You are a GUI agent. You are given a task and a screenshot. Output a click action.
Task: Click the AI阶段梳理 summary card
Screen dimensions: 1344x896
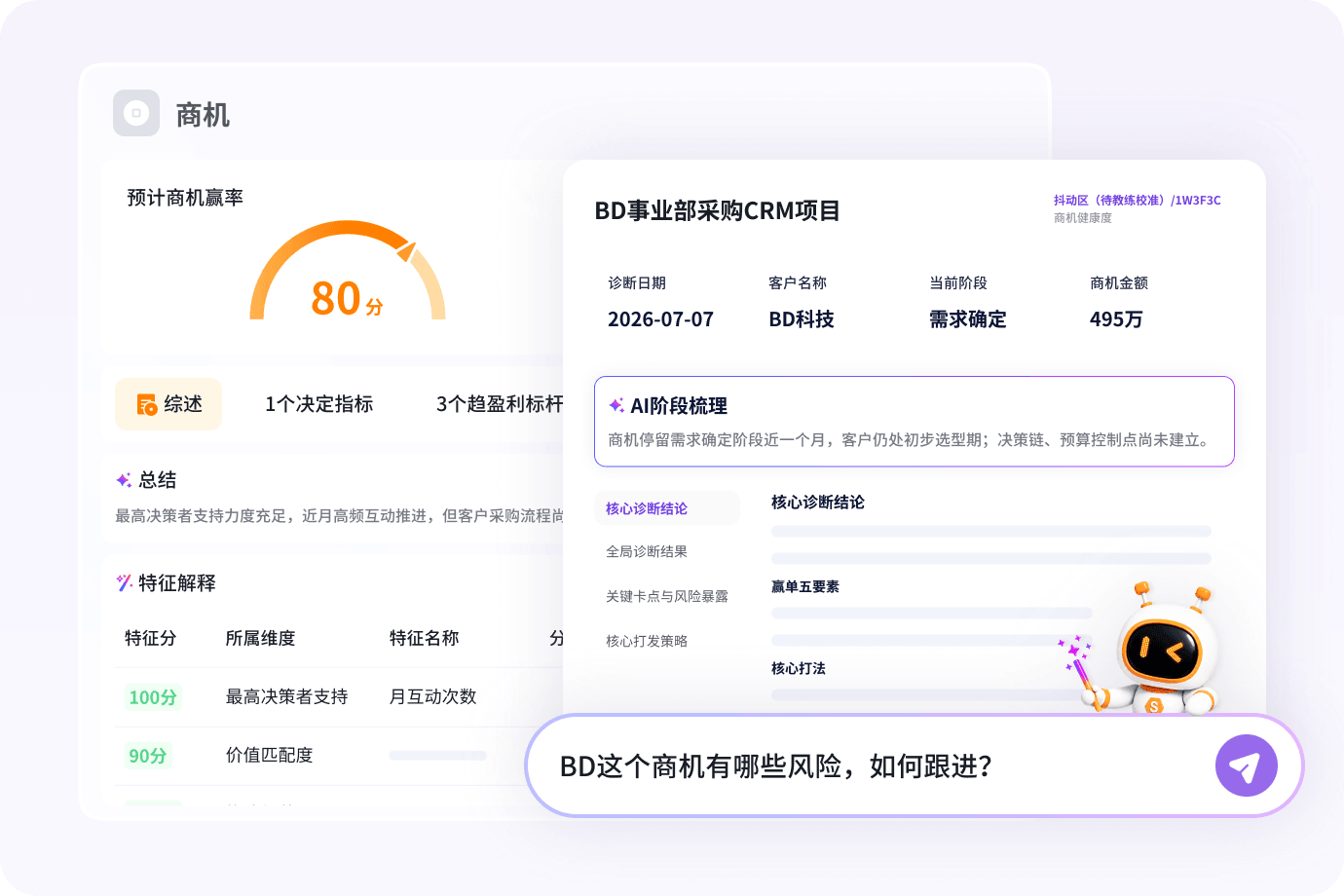915,422
